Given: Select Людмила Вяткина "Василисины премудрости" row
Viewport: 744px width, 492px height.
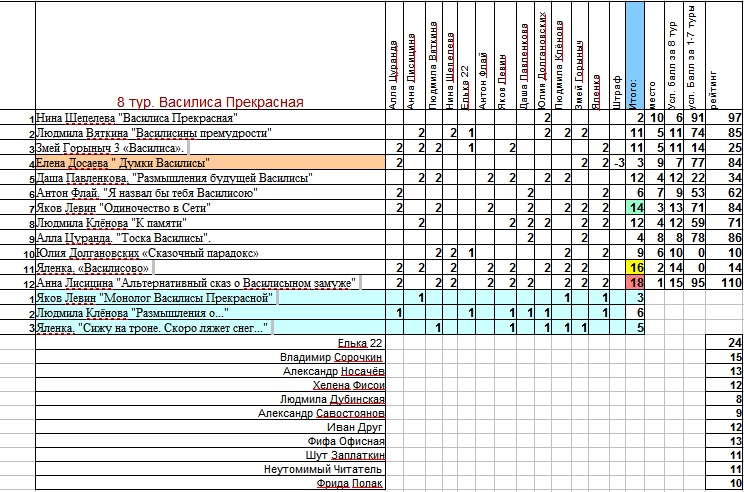Looking at the screenshot, I should pos(210,133).
